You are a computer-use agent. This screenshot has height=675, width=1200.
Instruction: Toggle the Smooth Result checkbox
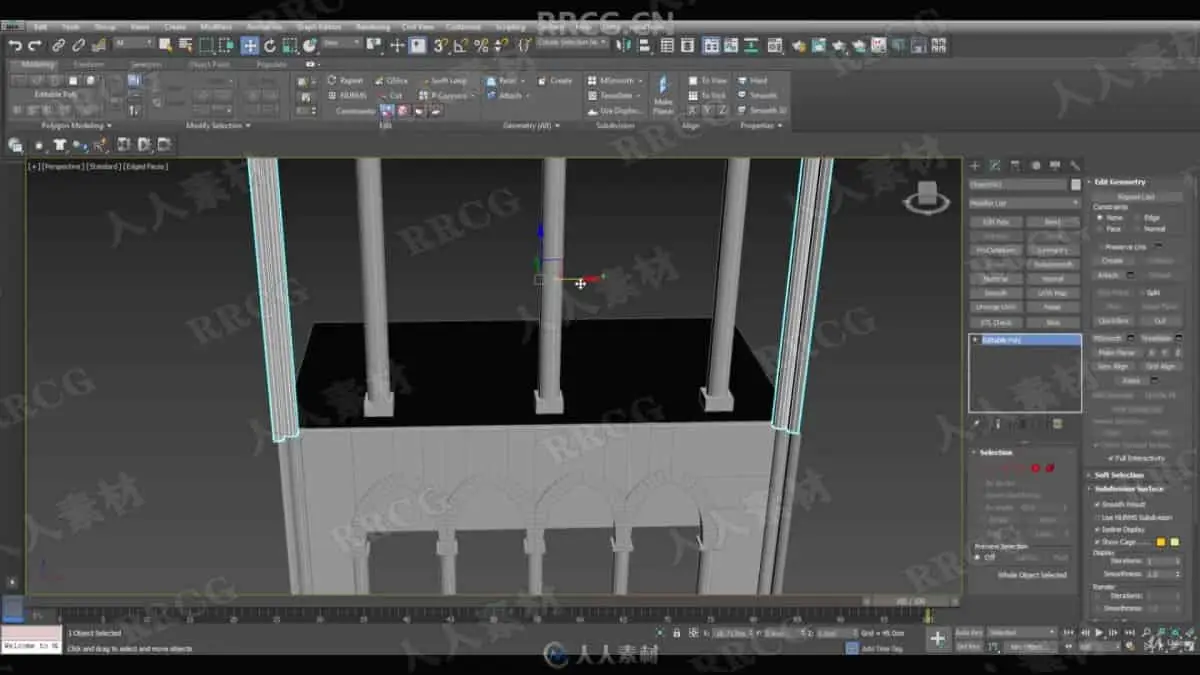(1097, 505)
